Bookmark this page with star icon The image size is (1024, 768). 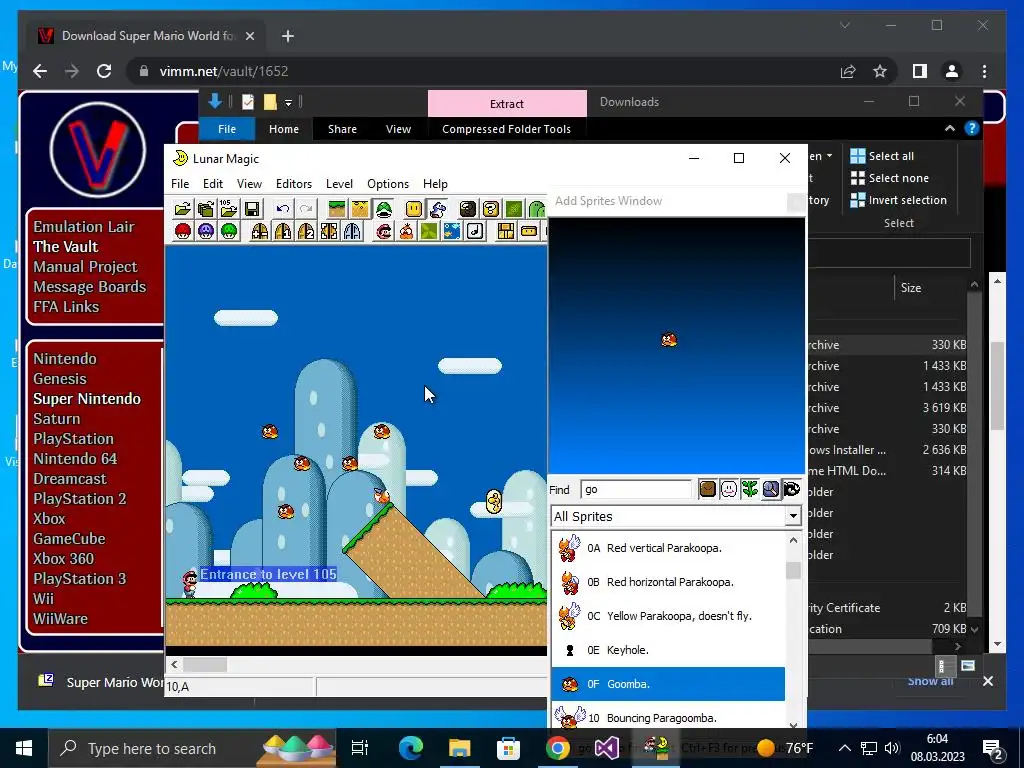tap(880, 71)
